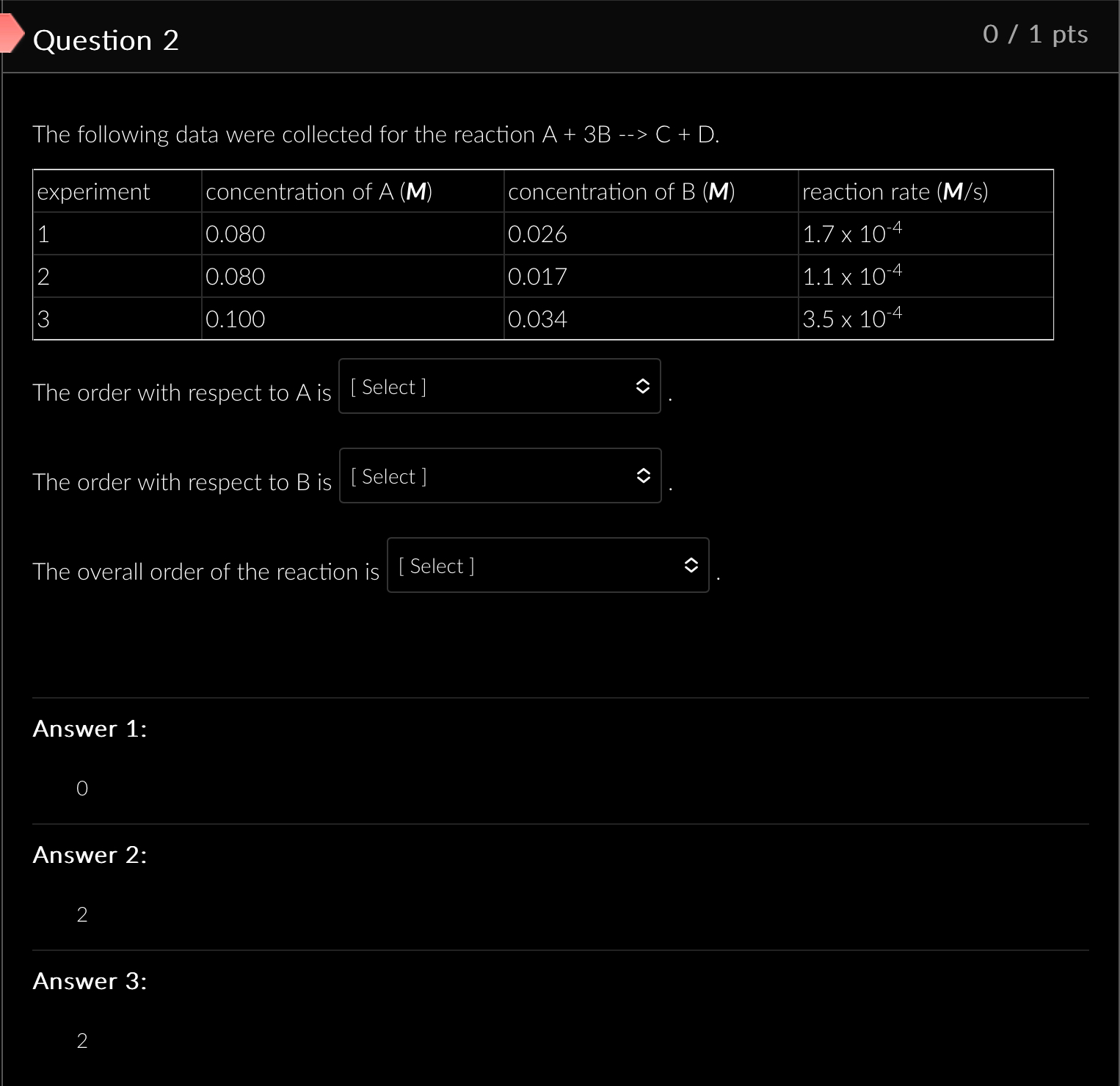Click the Answer 1 section label
The image size is (1120, 1086).
pyautogui.click(x=90, y=728)
